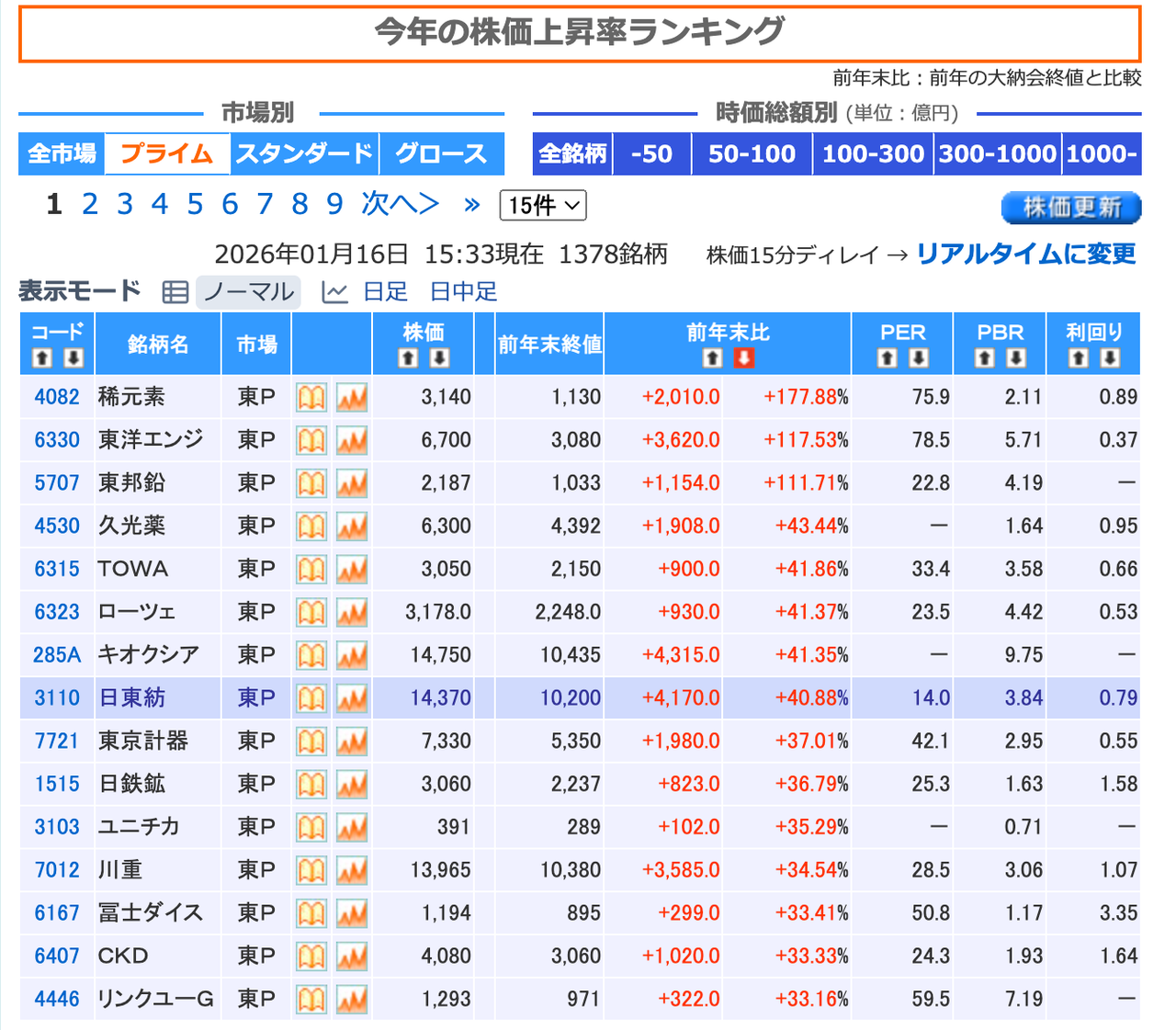Open book icon for 稀元素 row

tap(311, 398)
